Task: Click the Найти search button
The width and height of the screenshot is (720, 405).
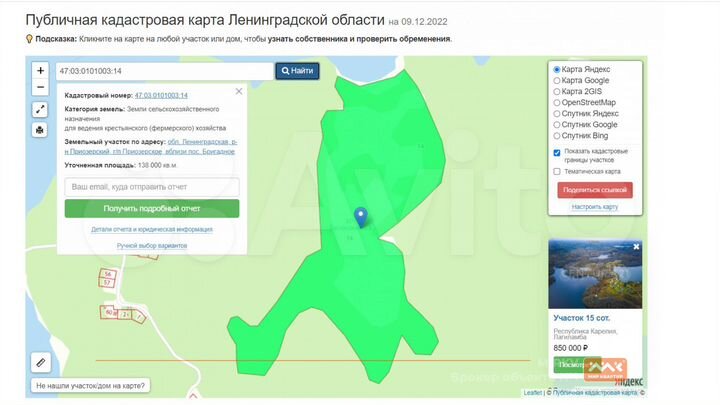Action: [297, 71]
